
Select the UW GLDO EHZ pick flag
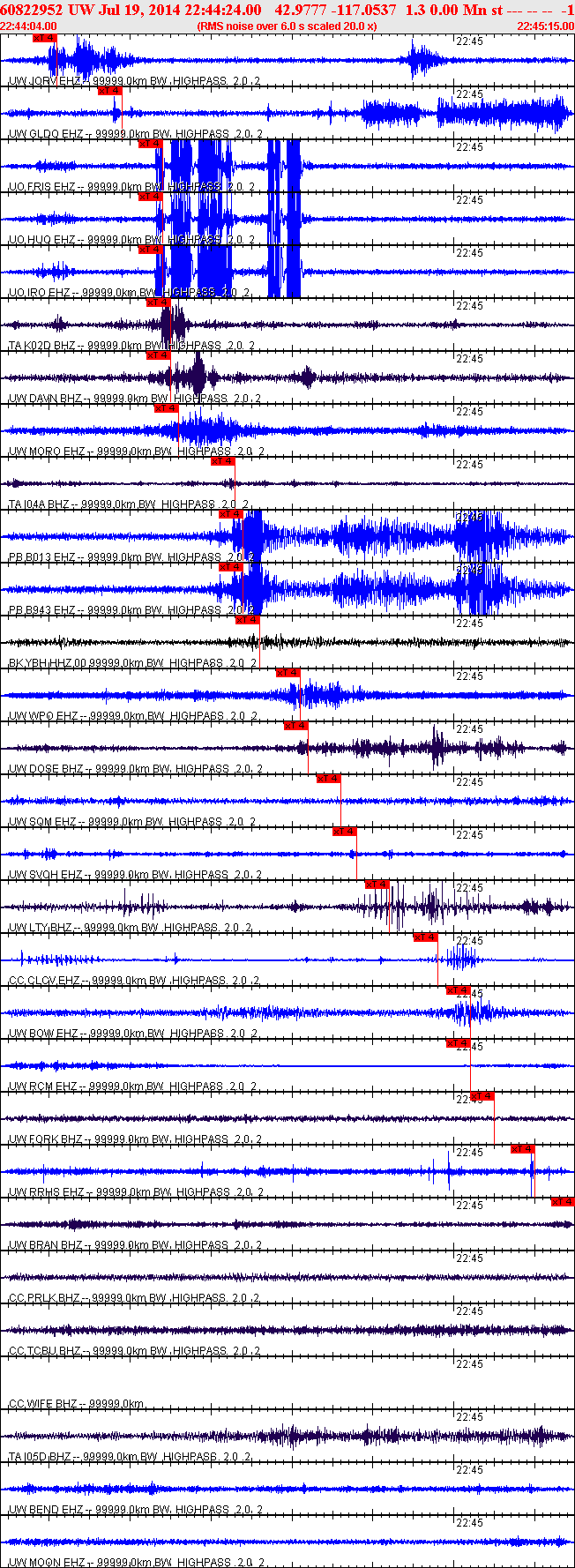[109, 91]
